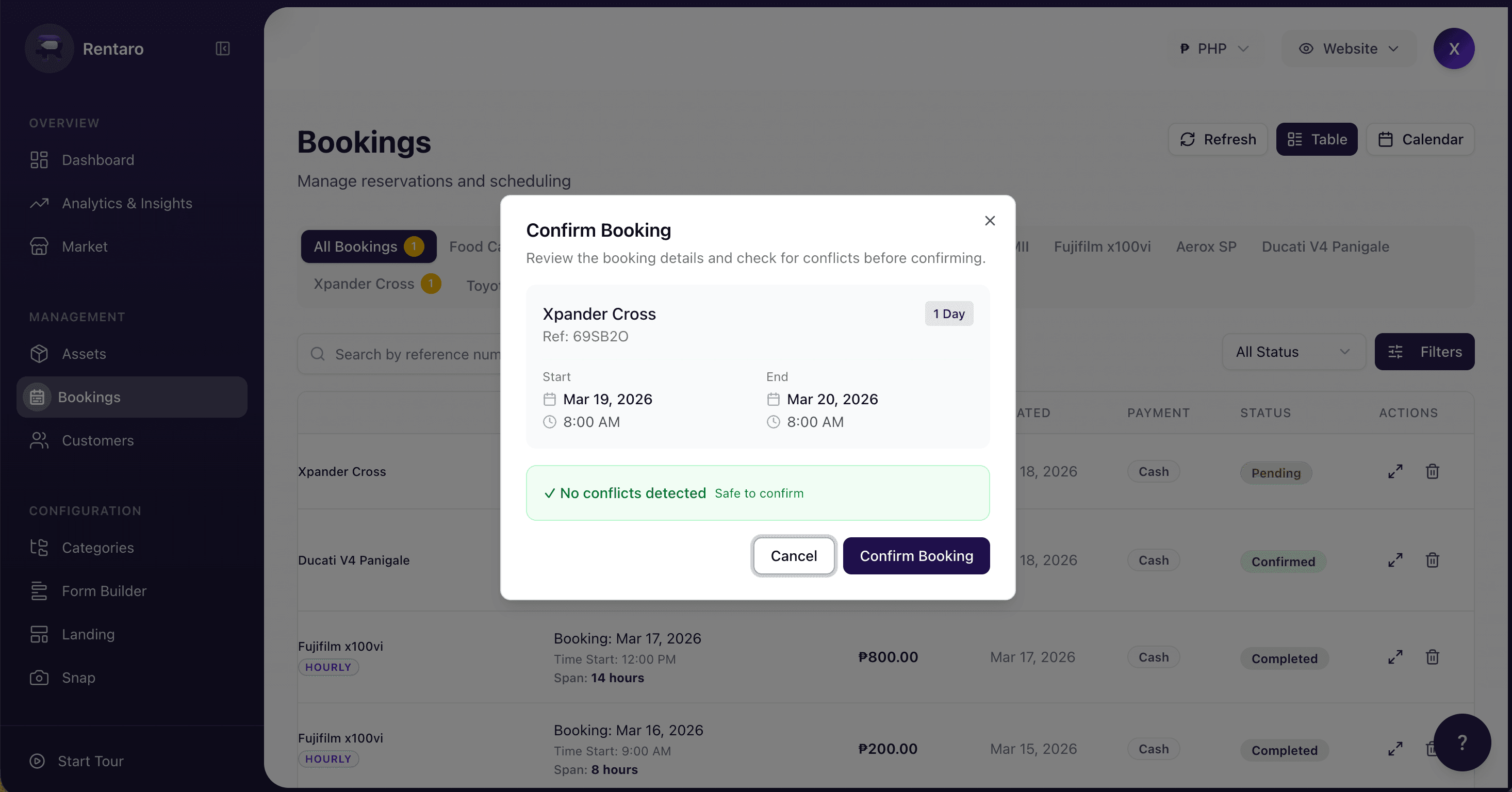1512x792 pixels.
Task: Open the Assets panel
Action: 84,354
